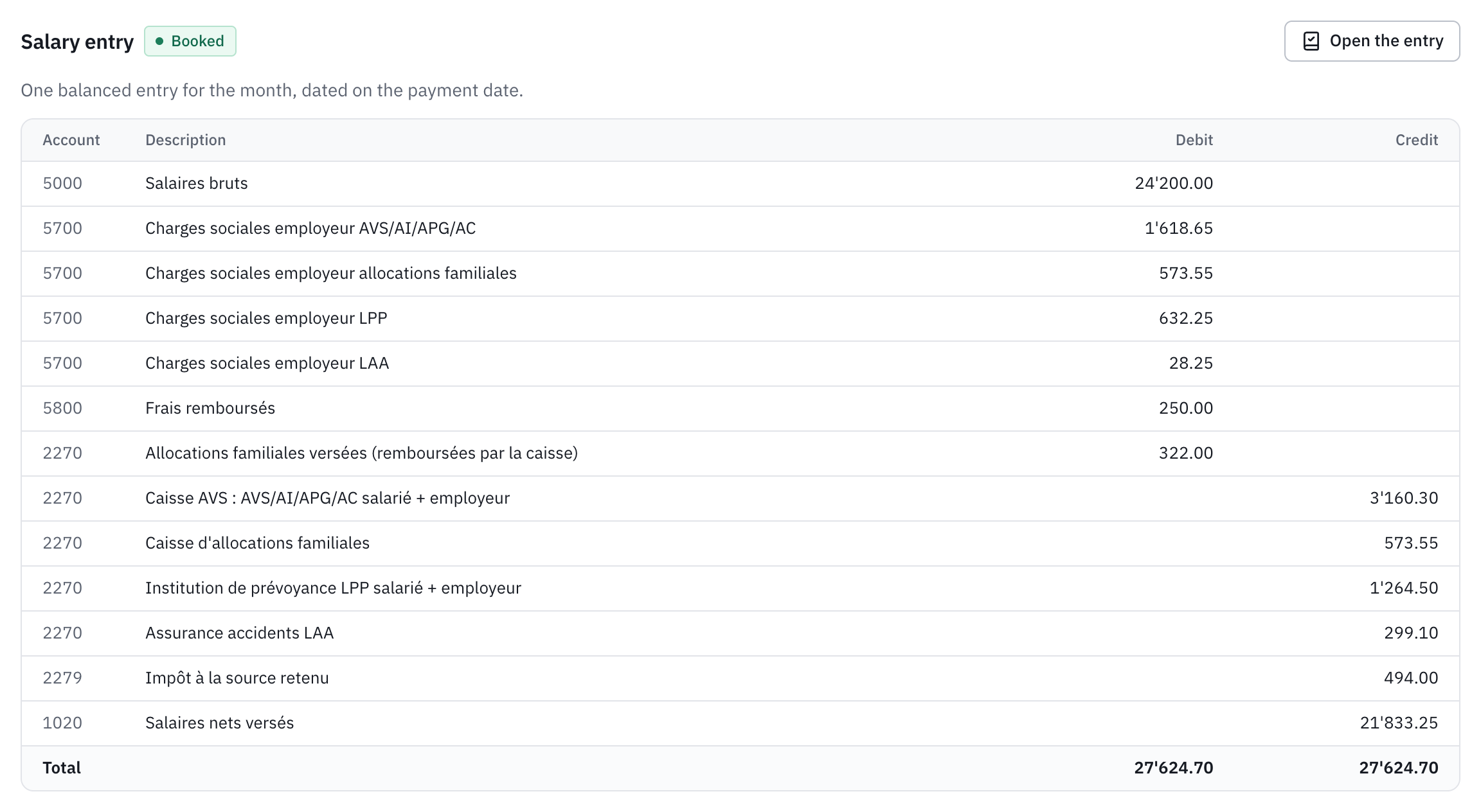
Task: Click account number 5000
Action: [62, 183]
